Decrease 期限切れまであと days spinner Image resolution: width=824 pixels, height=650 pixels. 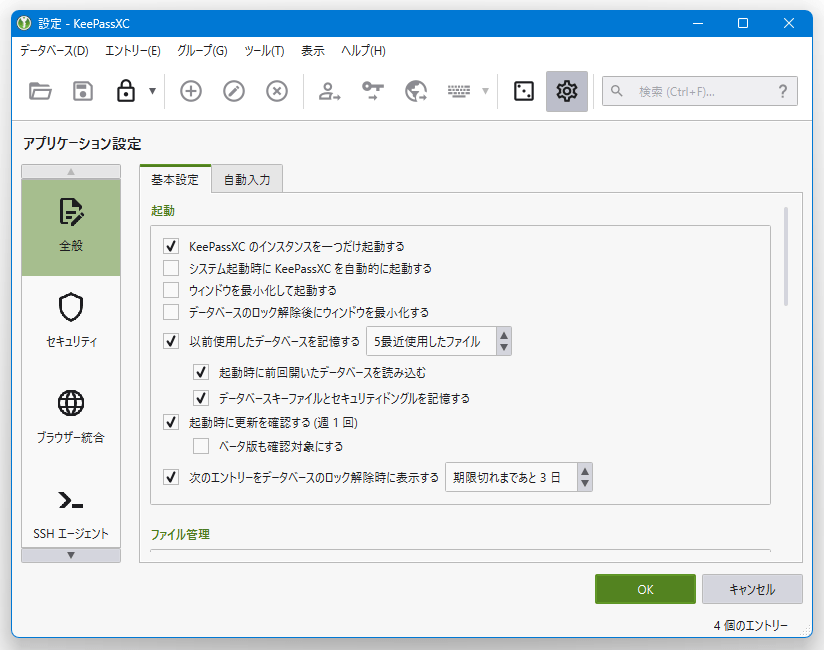pos(585,484)
